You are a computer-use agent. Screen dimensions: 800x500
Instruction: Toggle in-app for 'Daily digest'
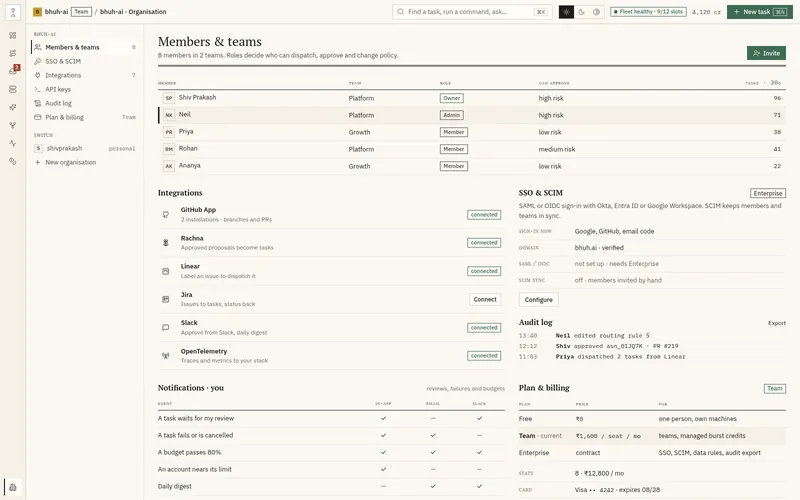[x=384, y=486]
